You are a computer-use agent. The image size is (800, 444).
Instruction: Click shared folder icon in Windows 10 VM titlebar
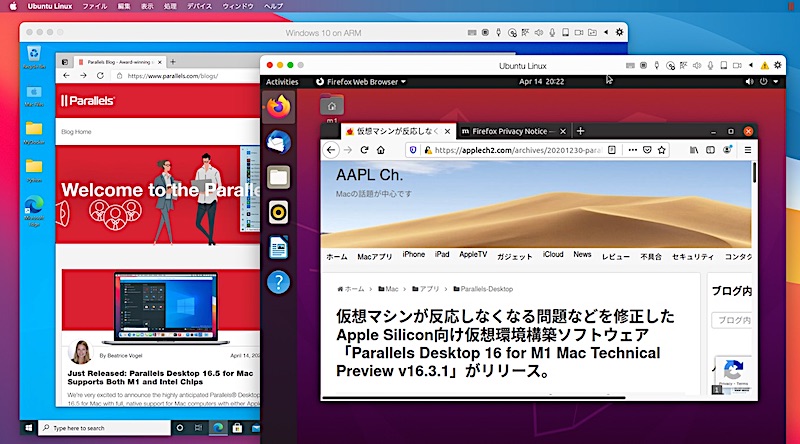(592, 32)
